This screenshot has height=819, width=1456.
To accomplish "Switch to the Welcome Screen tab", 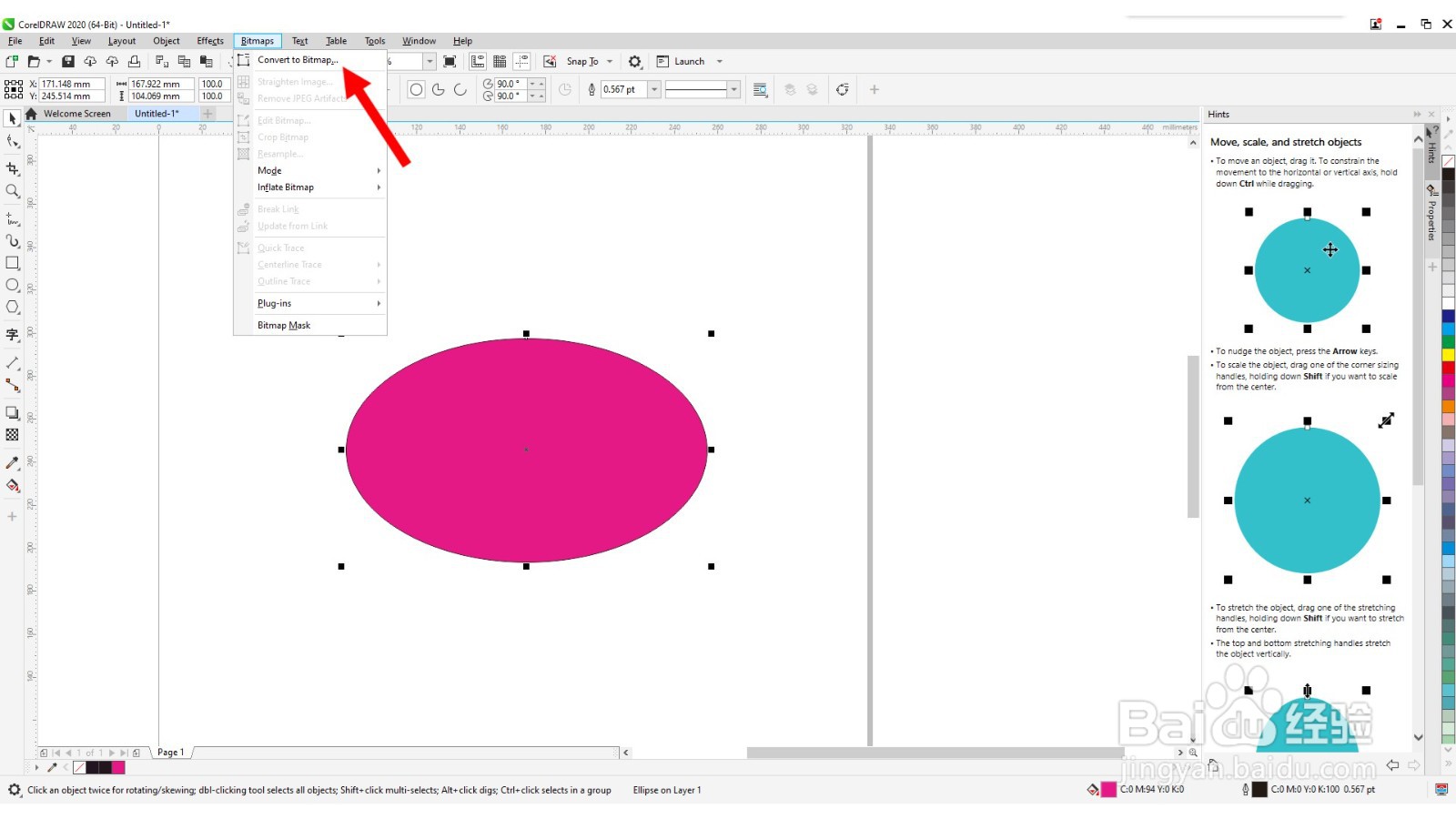I will (77, 114).
